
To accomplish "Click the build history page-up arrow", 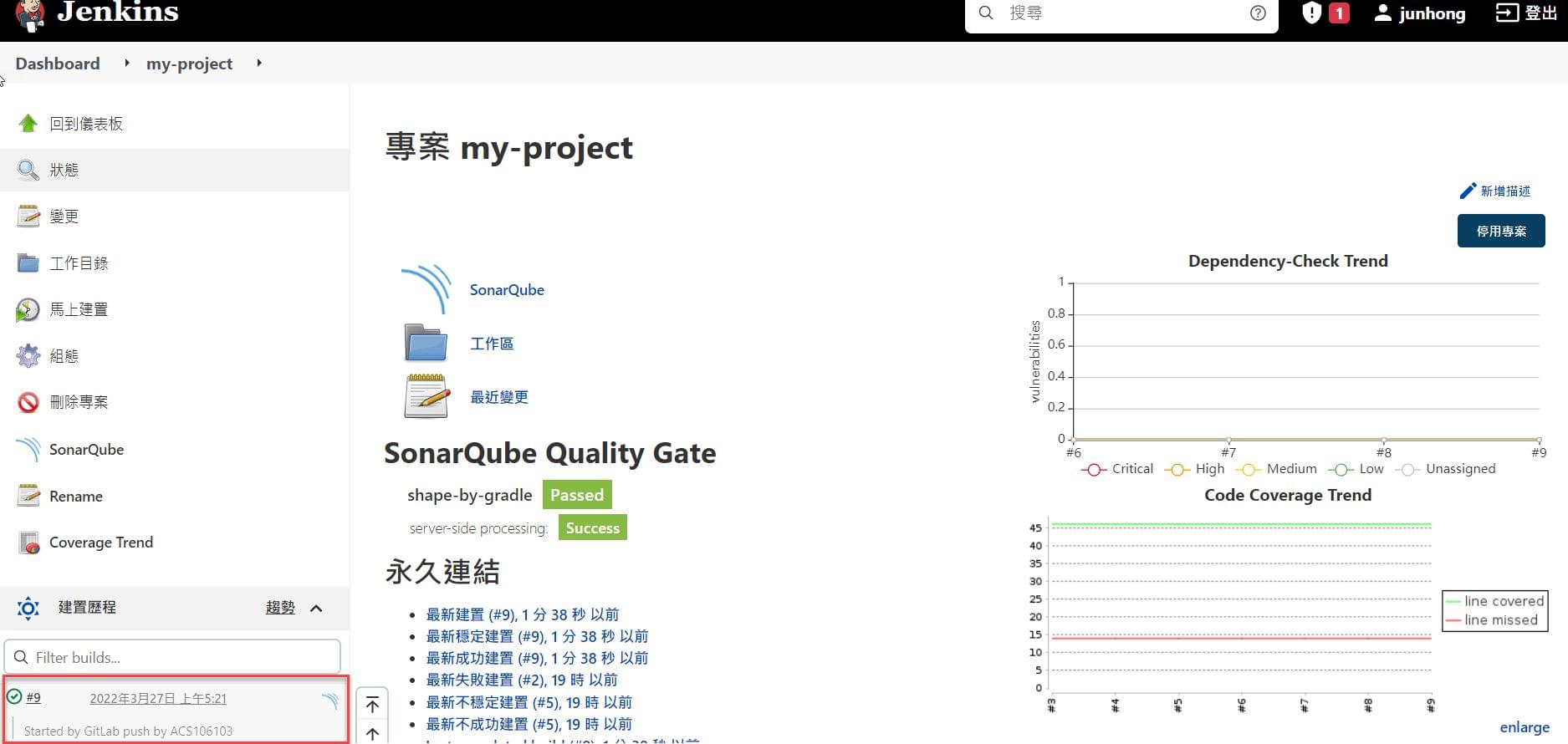I will pos(373,734).
